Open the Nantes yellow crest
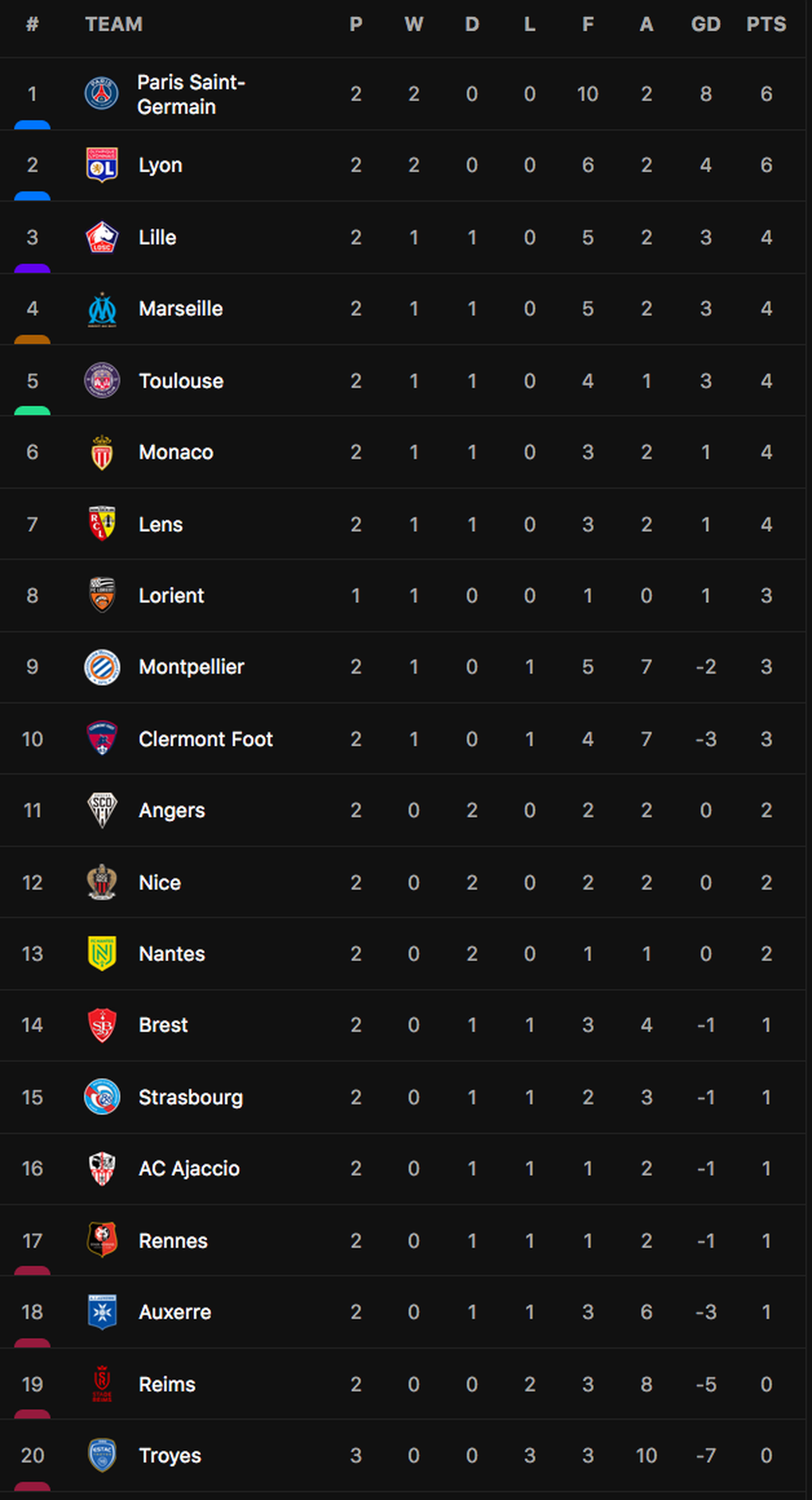Screen dimensions: 812x1500 pyautogui.click(x=102, y=954)
